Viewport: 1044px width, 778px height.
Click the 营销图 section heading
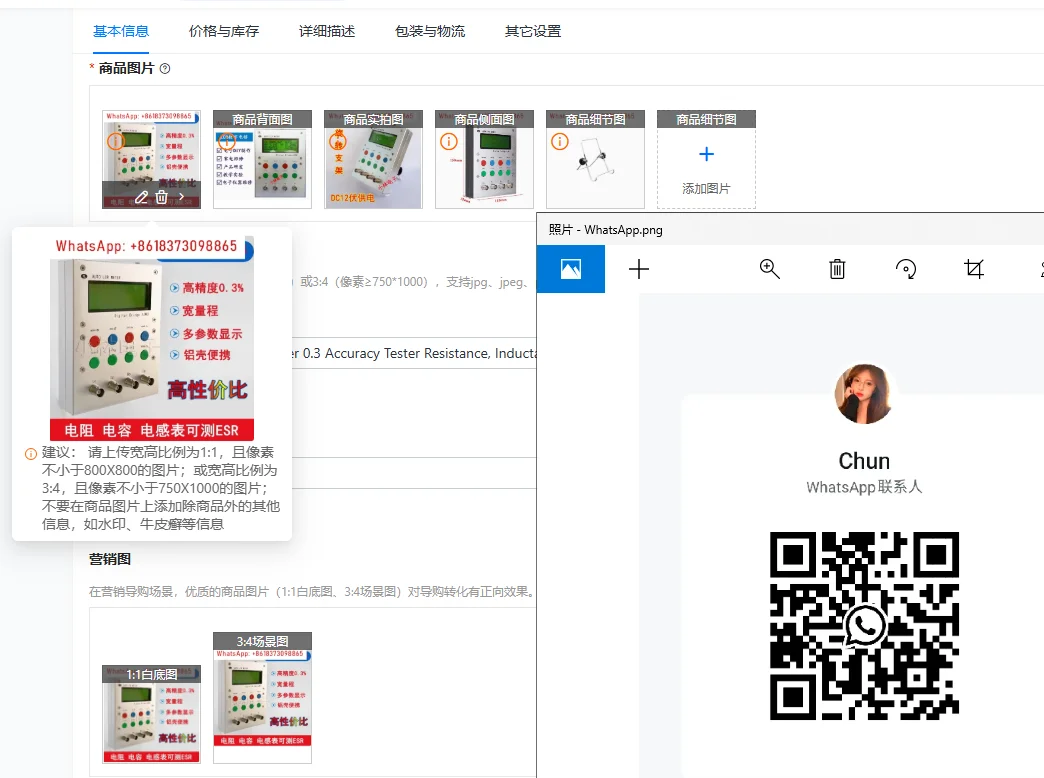pyautogui.click(x=110, y=560)
